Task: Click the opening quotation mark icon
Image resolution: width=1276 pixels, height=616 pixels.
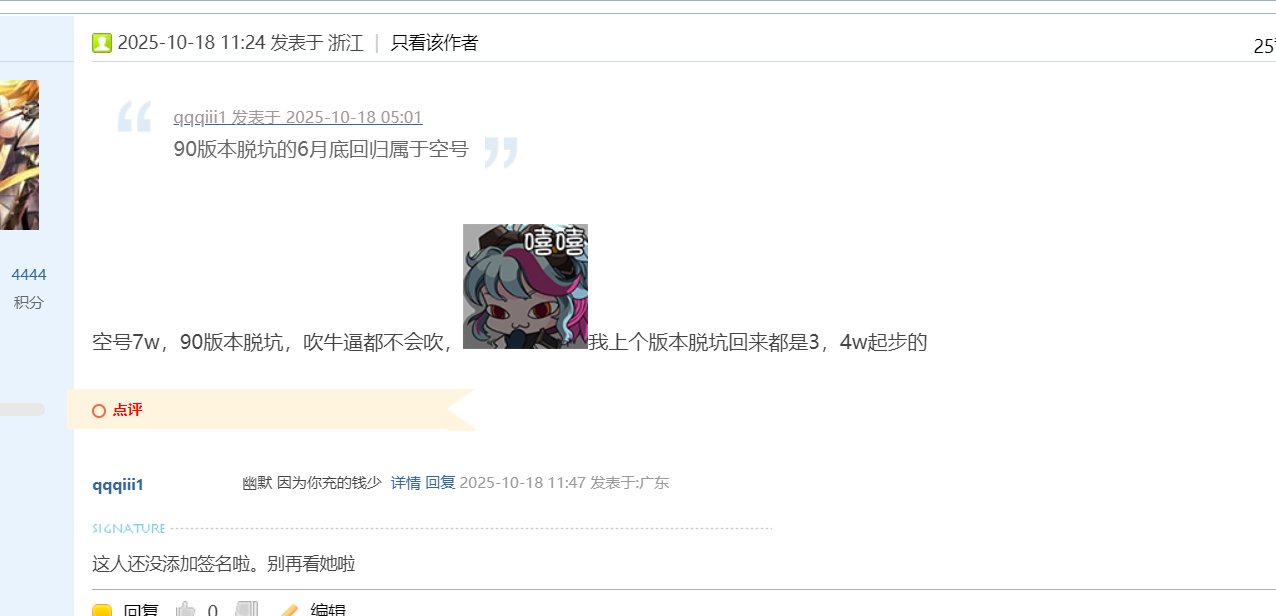Action: pos(135,116)
